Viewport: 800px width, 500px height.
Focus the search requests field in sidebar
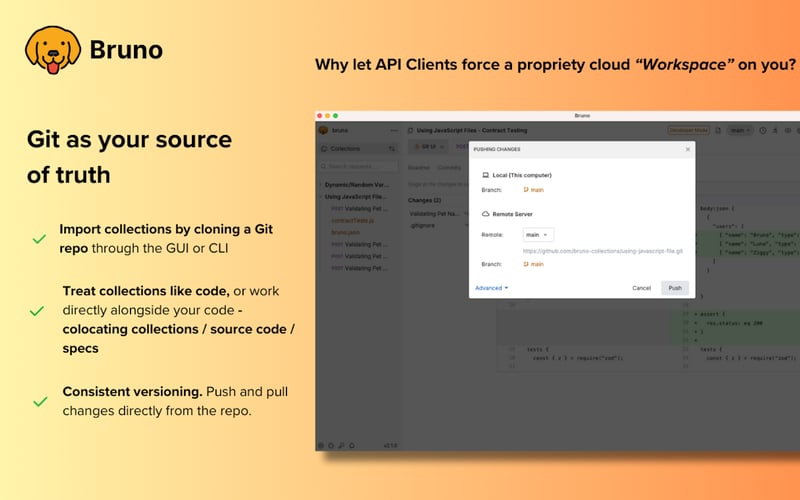[x=359, y=166]
